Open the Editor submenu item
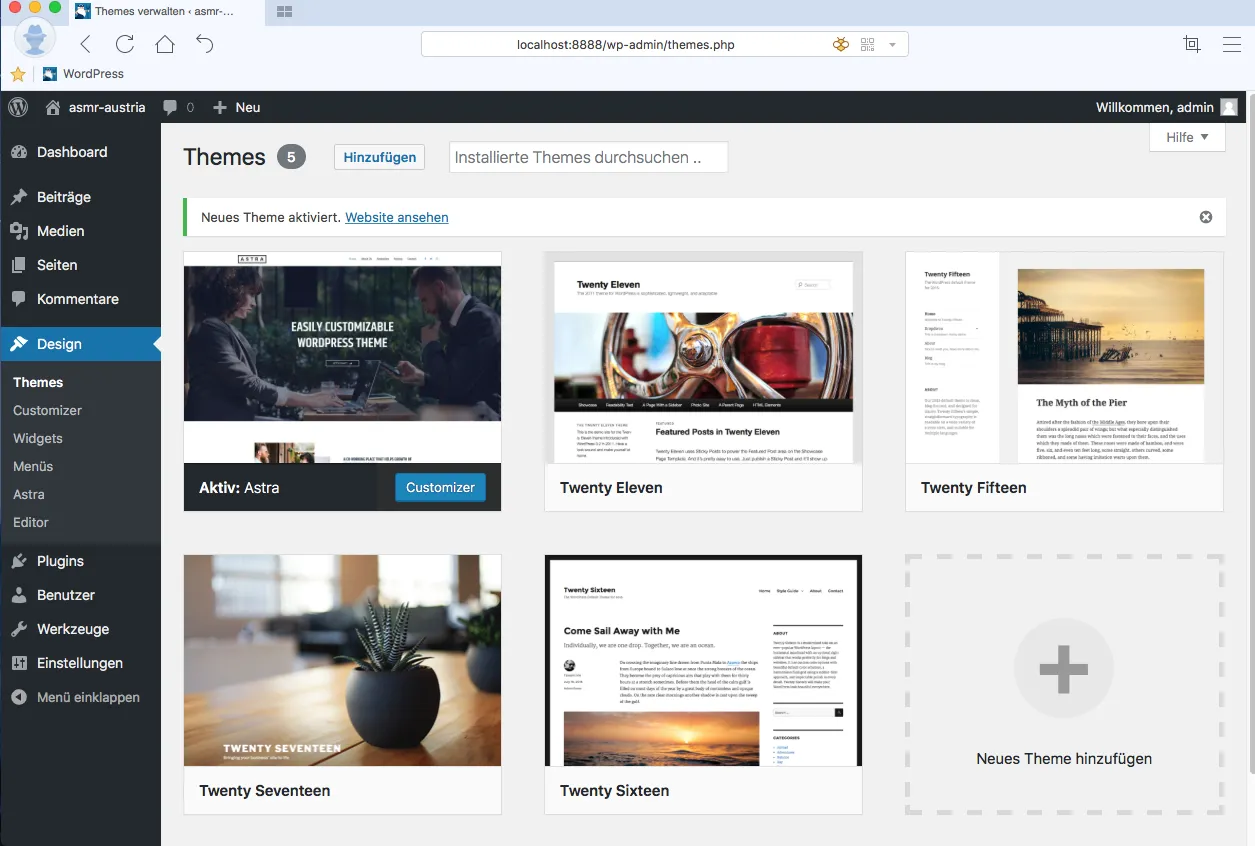 coord(31,522)
